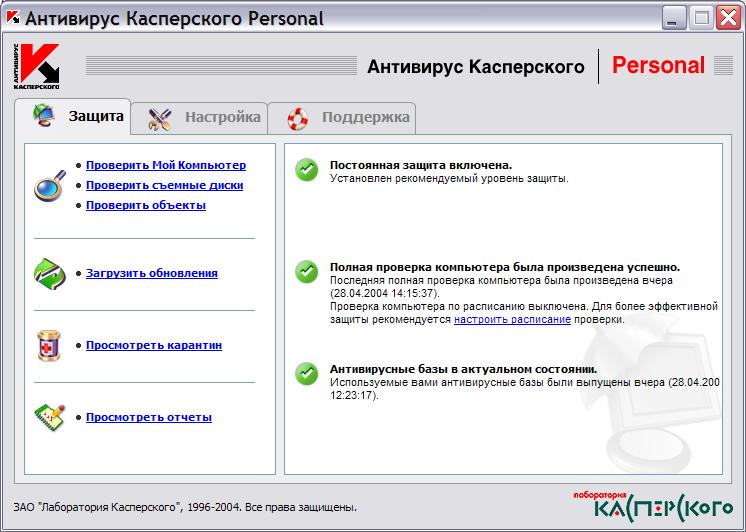Click green checkmark beside Полная проверка компьютера
Screen dimensions: 746x532
[307, 272]
